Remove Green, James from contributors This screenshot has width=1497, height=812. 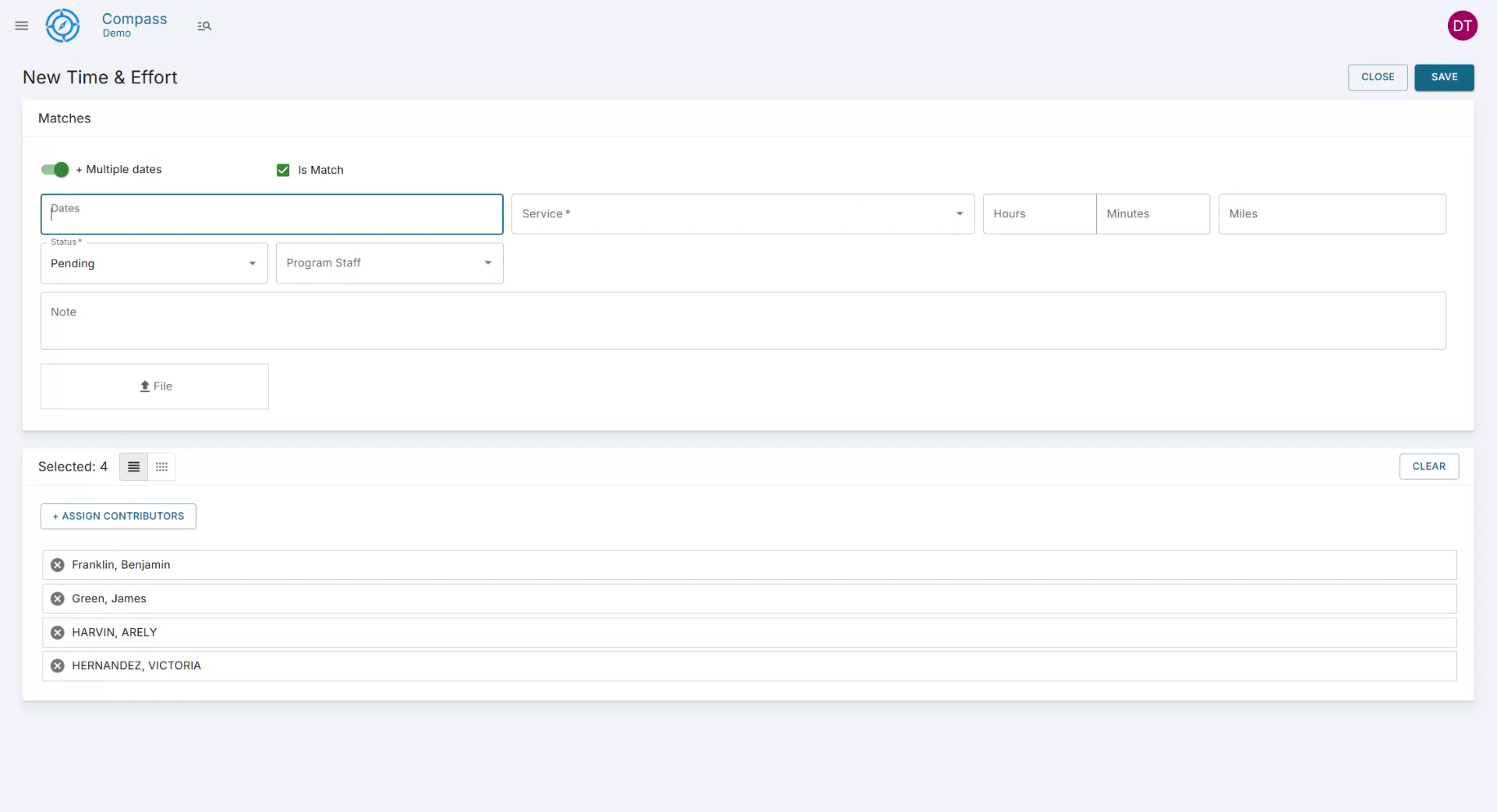point(56,598)
